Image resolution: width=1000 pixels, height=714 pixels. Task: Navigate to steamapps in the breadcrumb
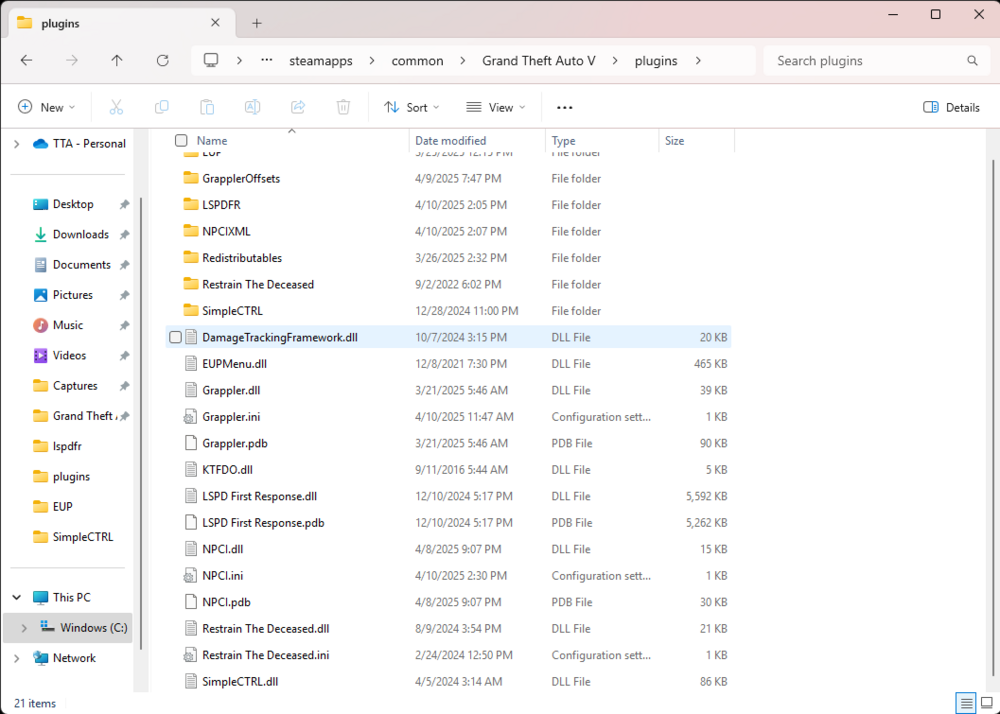tap(320, 60)
